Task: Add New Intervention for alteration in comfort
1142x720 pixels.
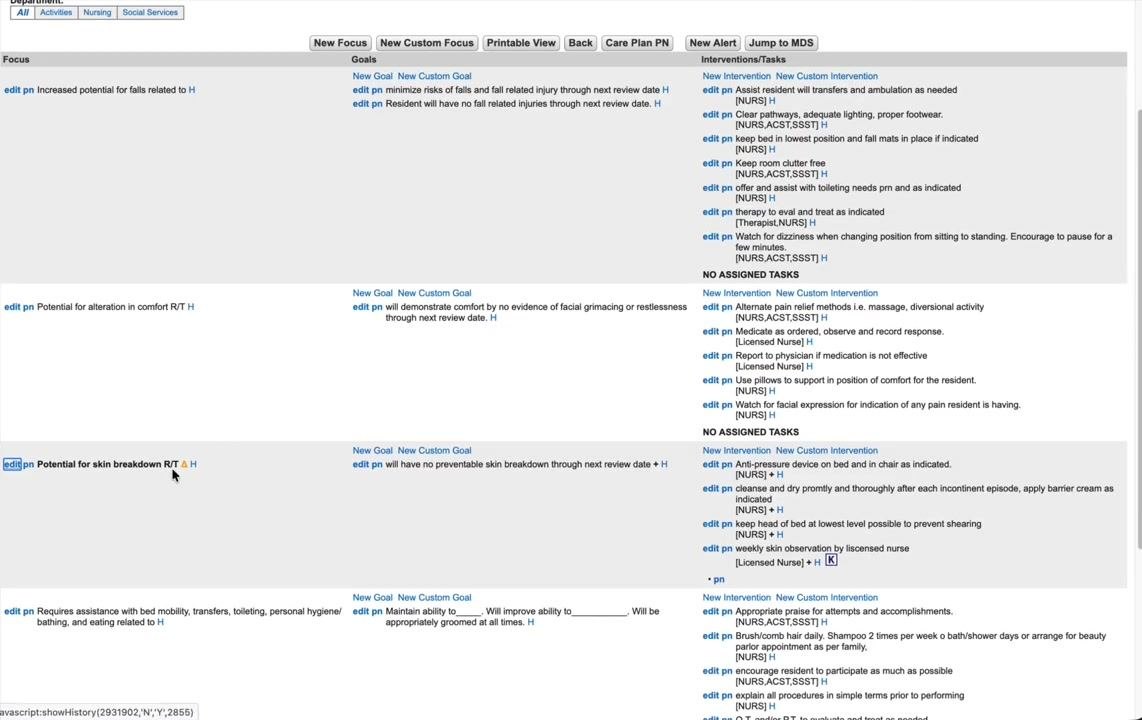Action: click(736, 293)
